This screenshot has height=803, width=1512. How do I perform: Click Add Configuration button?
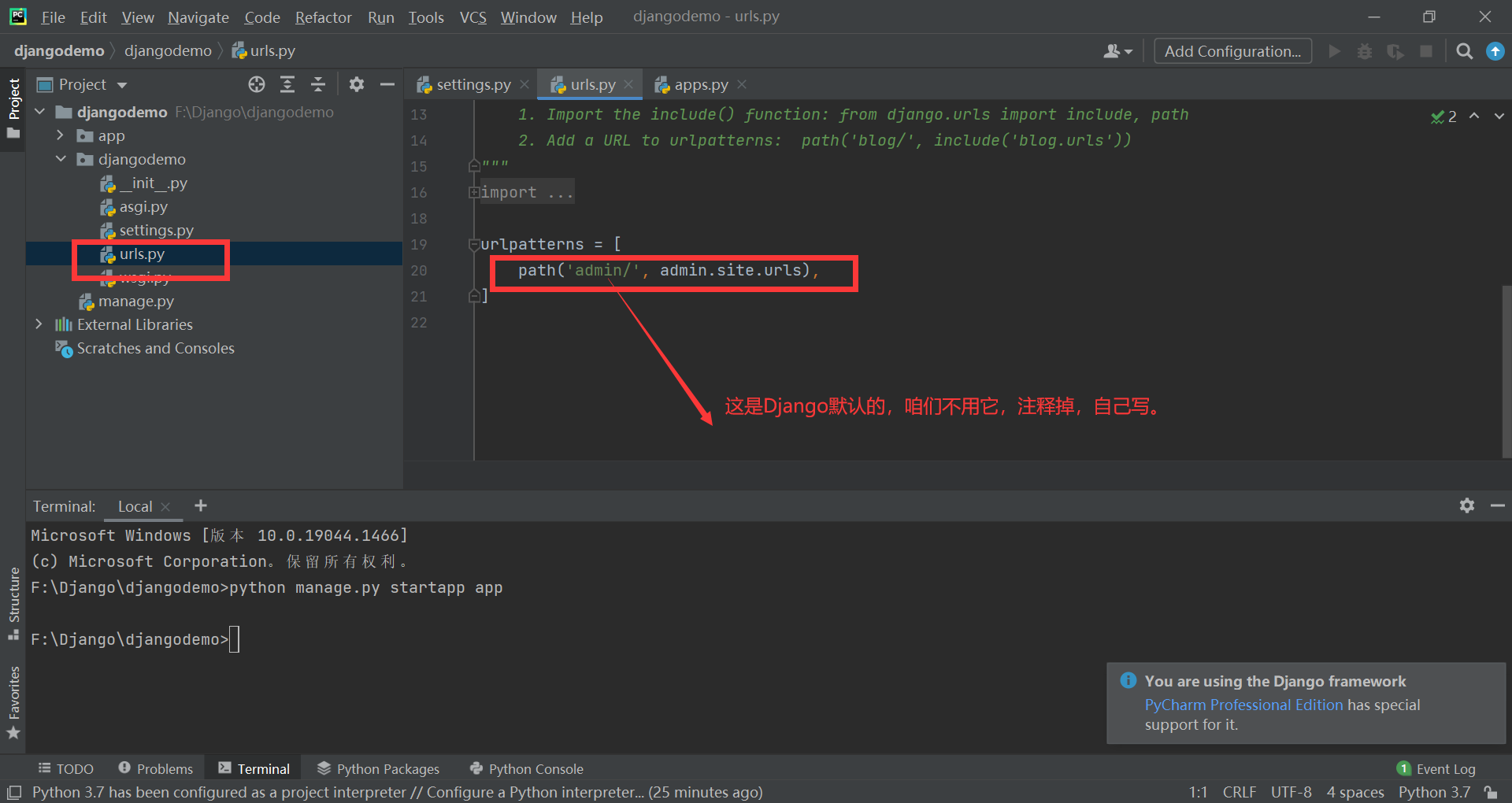(1232, 51)
